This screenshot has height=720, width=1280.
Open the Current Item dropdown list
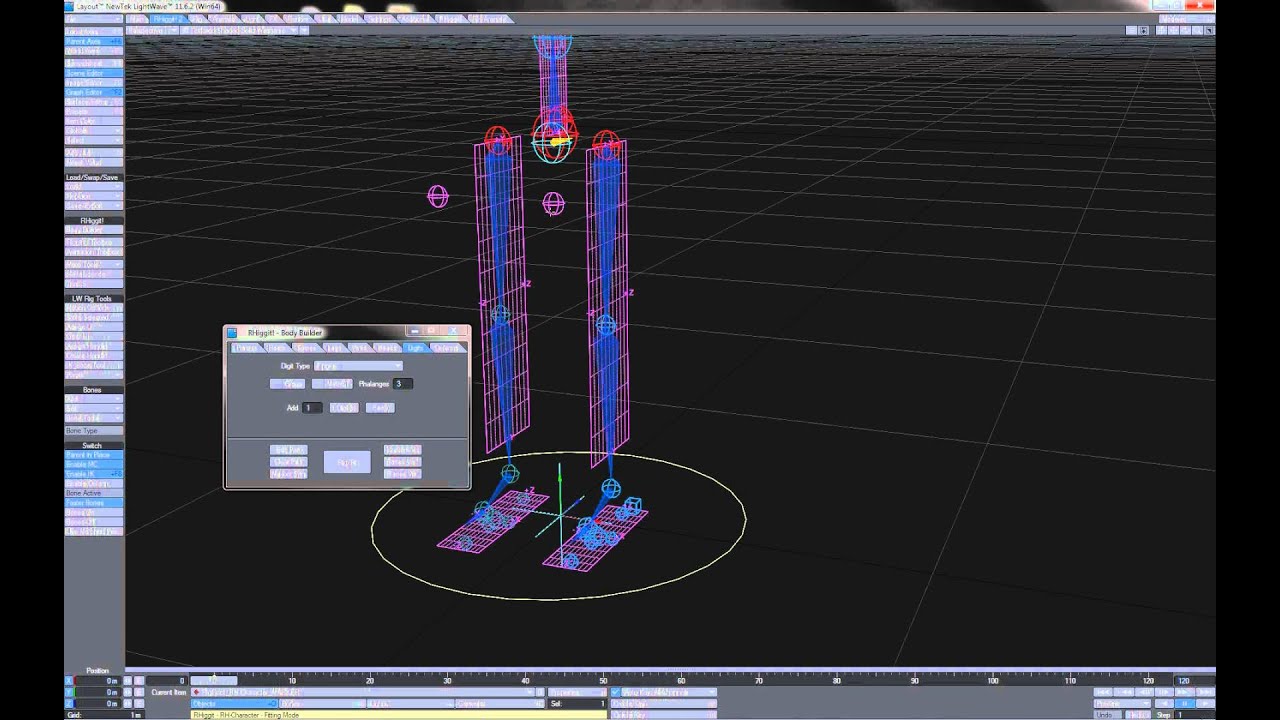[362, 692]
